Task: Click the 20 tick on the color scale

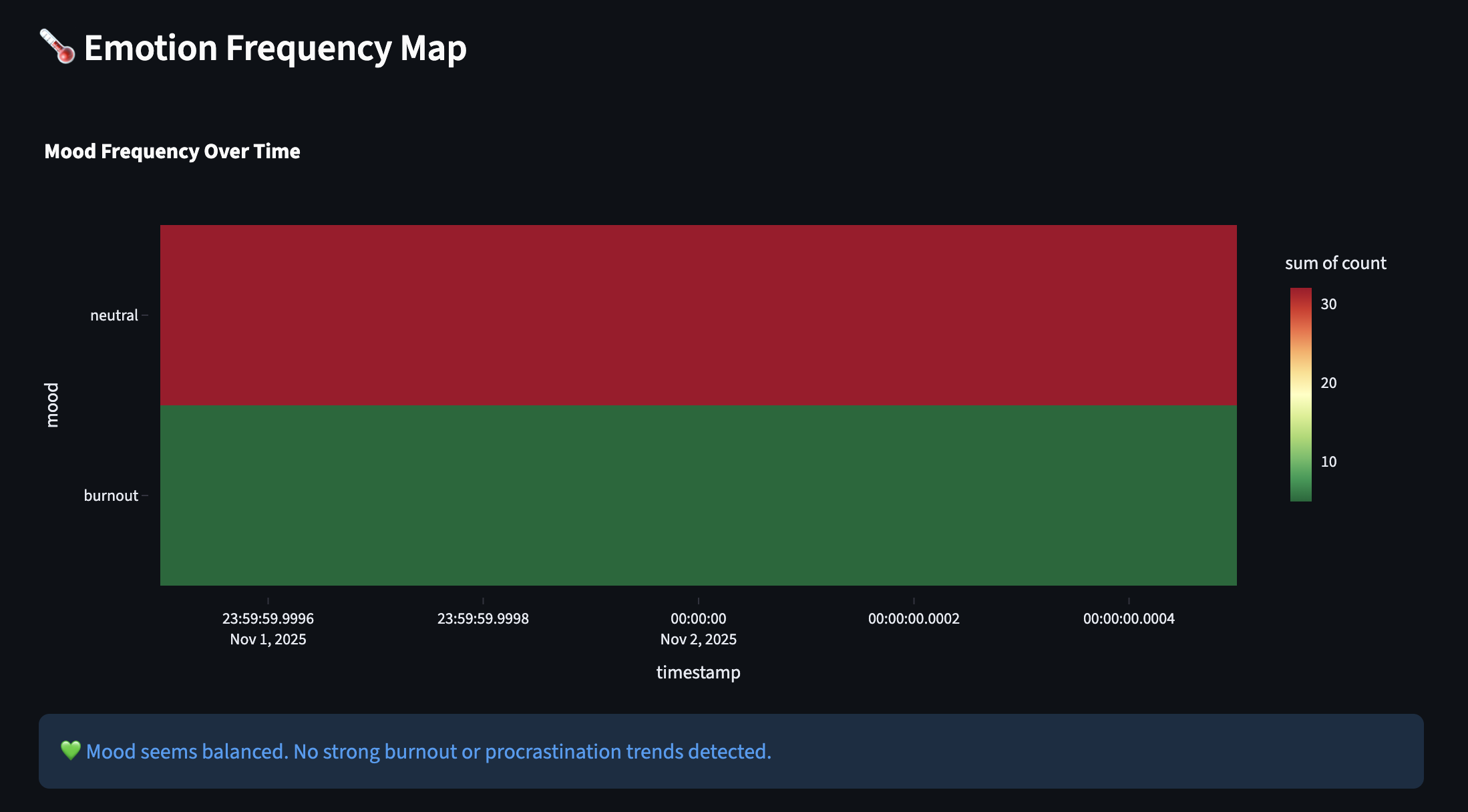Action: click(1328, 383)
